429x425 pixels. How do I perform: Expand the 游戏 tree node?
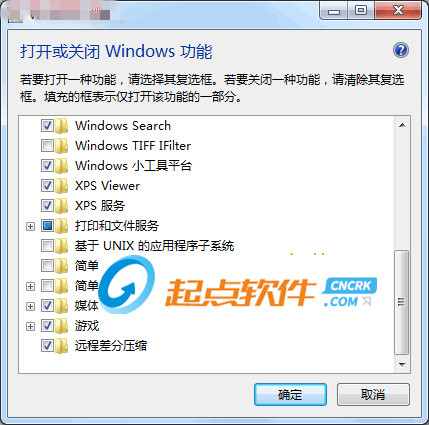(30, 326)
